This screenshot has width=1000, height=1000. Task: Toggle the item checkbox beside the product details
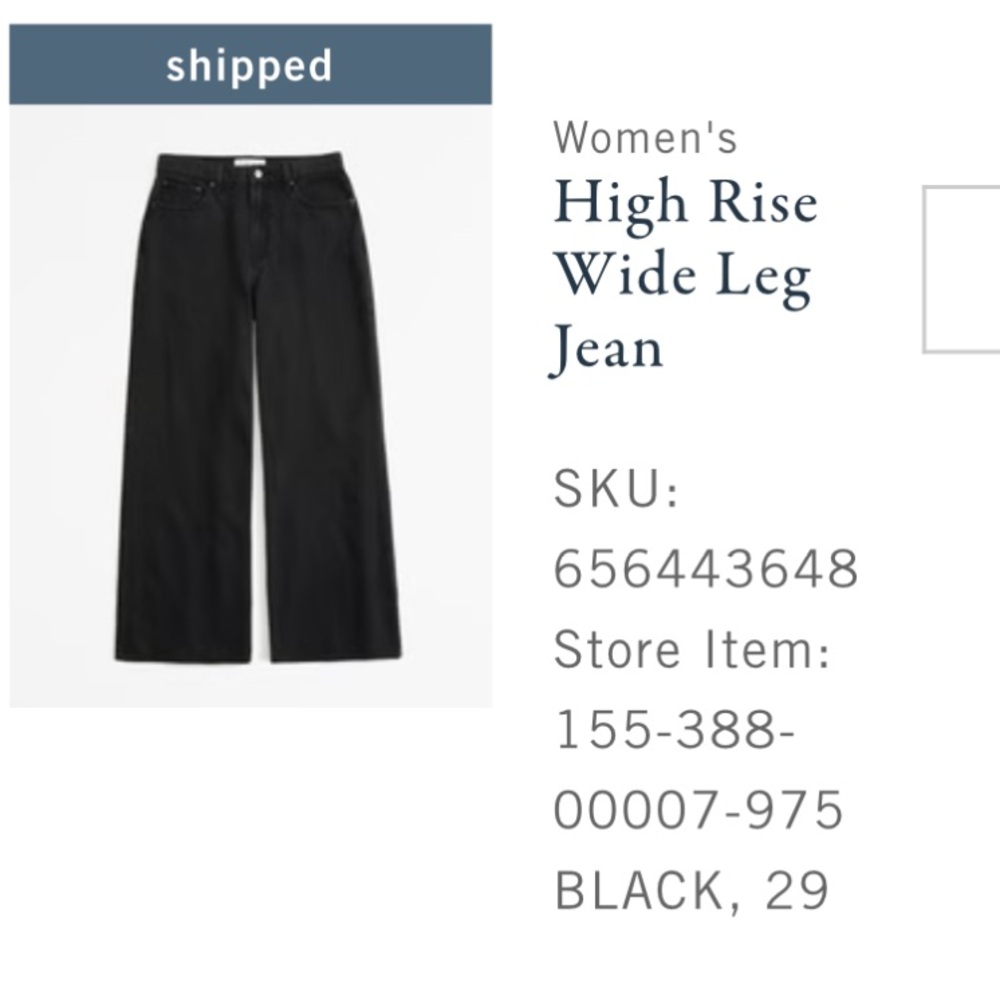(962, 270)
